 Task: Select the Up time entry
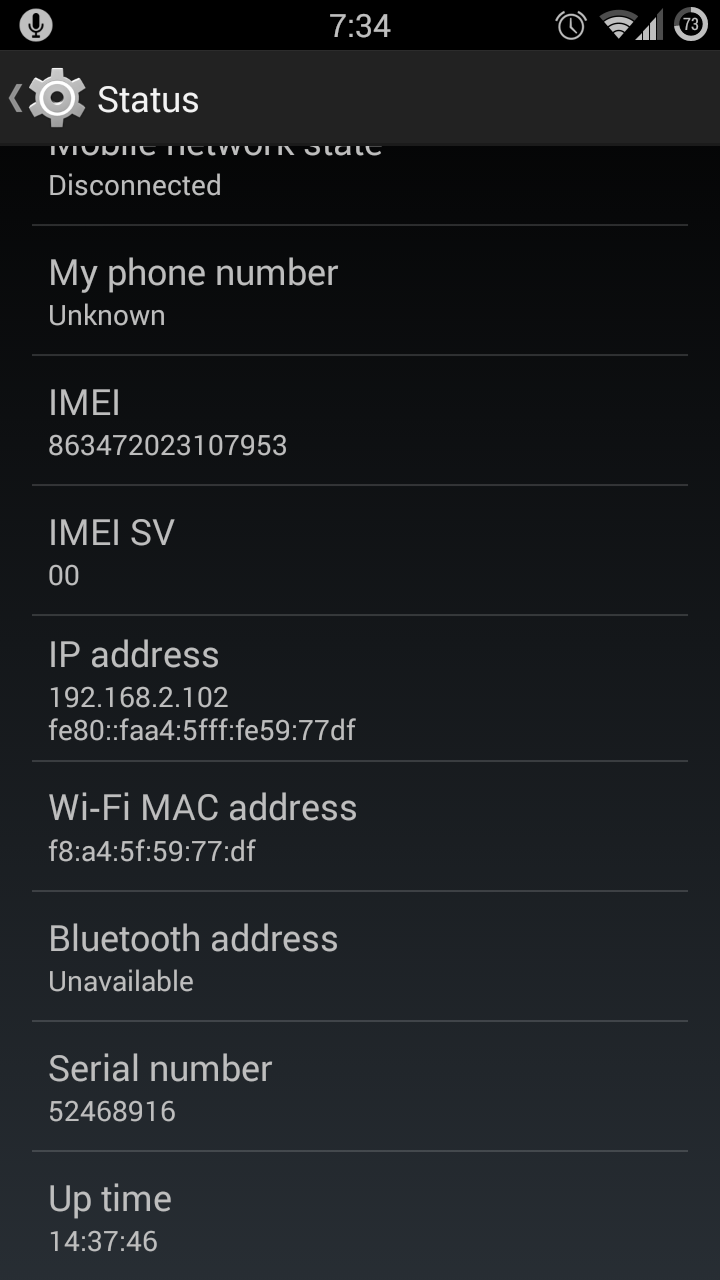[x=360, y=1216]
